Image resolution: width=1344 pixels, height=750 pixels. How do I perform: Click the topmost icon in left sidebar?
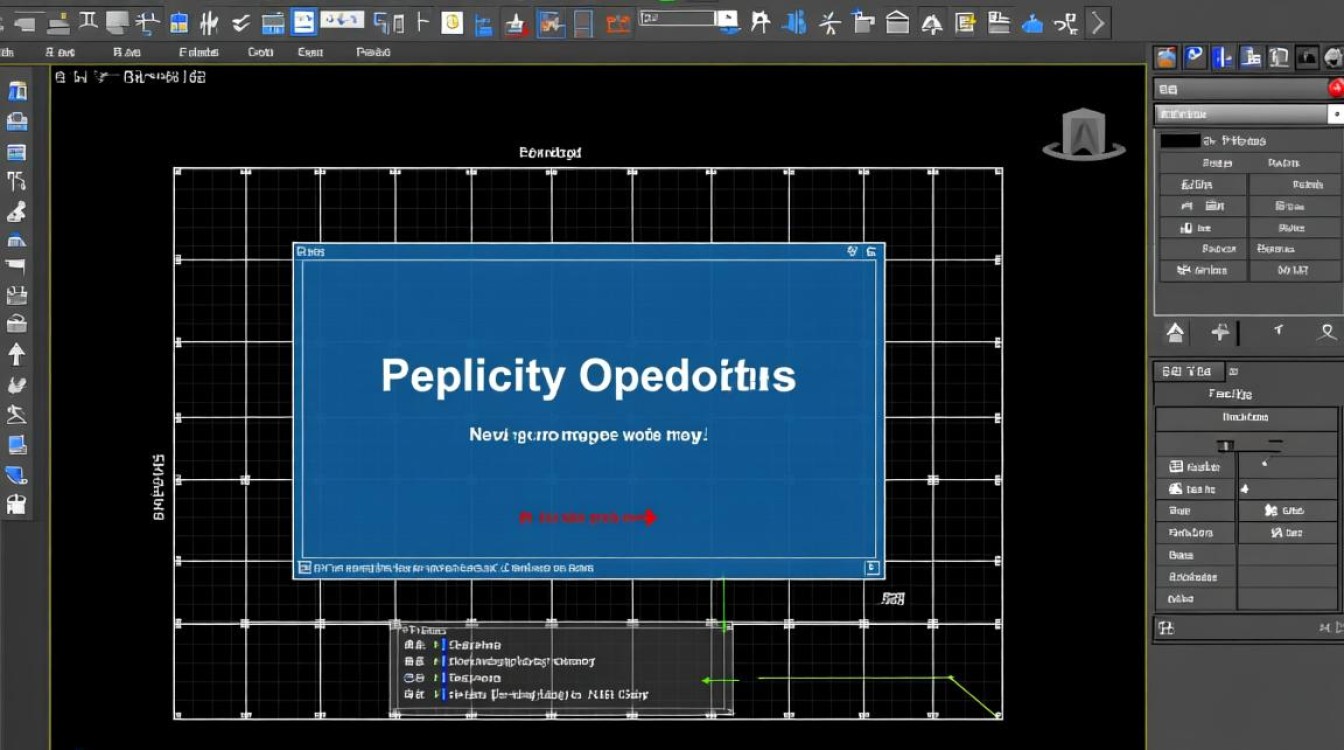point(17,92)
